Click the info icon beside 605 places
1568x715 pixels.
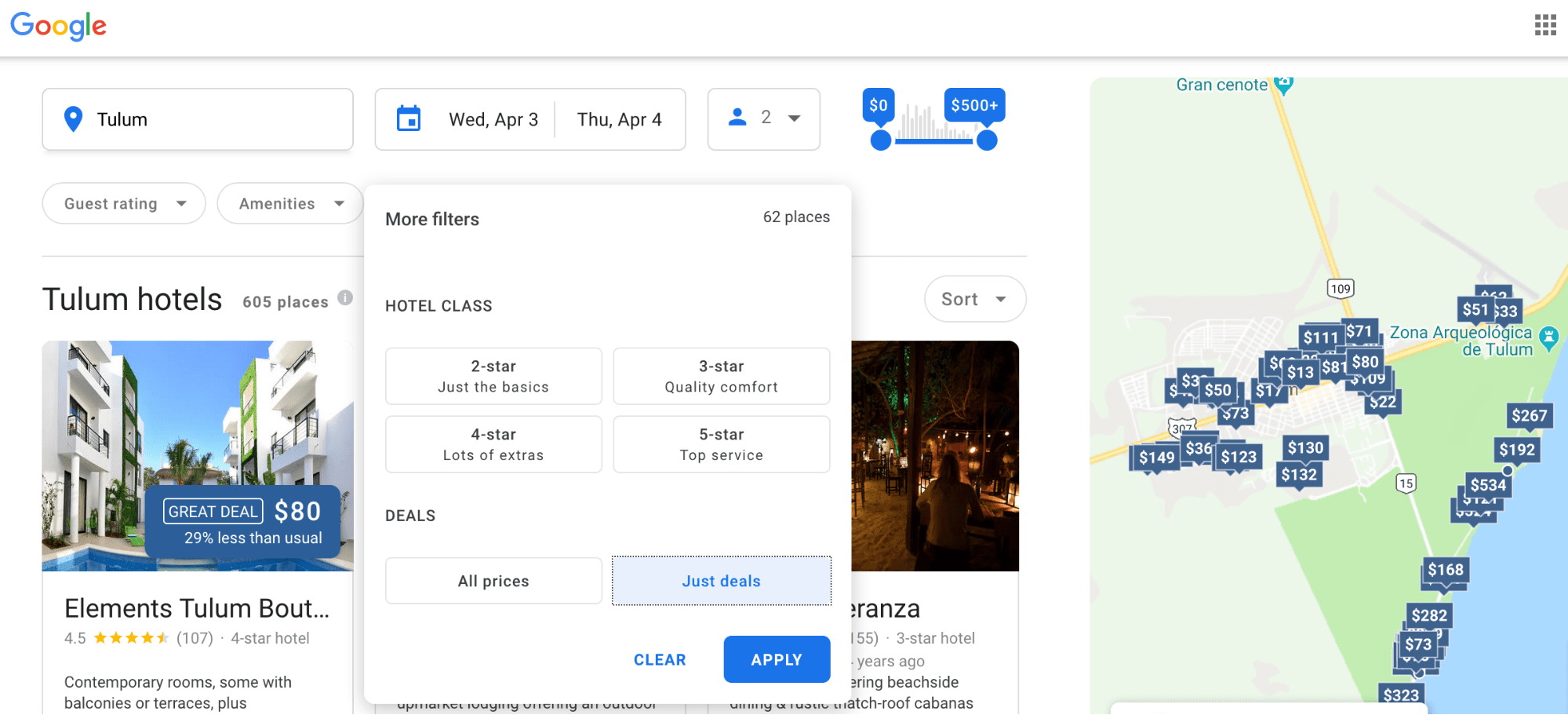tap(345, 297)
